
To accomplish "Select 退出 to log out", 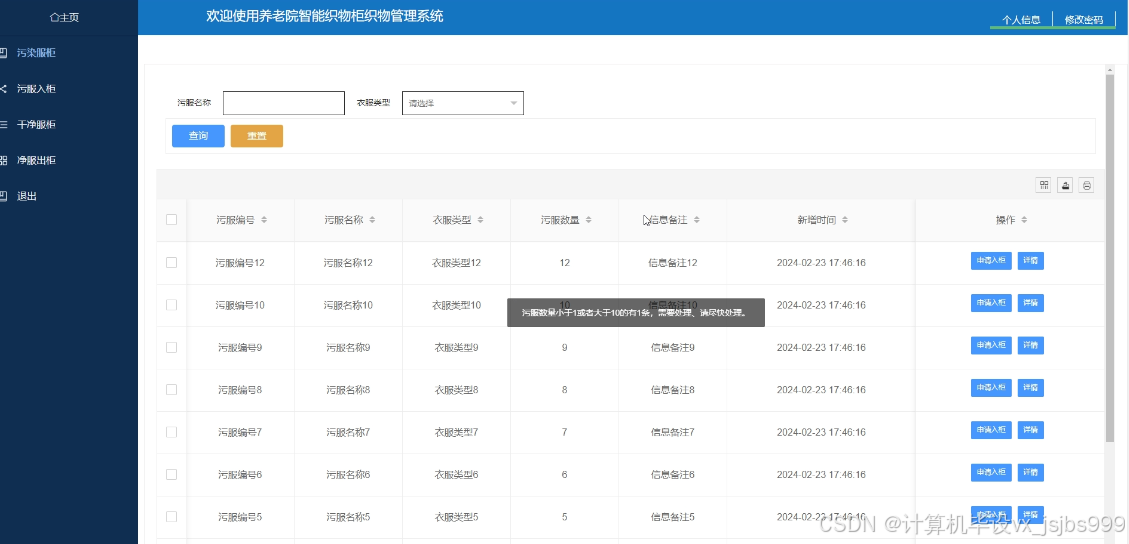I will pos(27,196).
